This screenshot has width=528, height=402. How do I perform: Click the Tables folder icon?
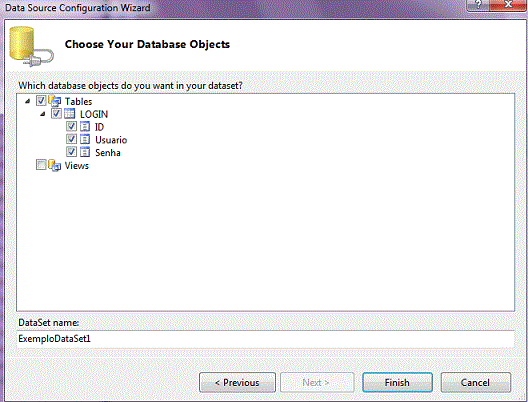coord(55,101)
